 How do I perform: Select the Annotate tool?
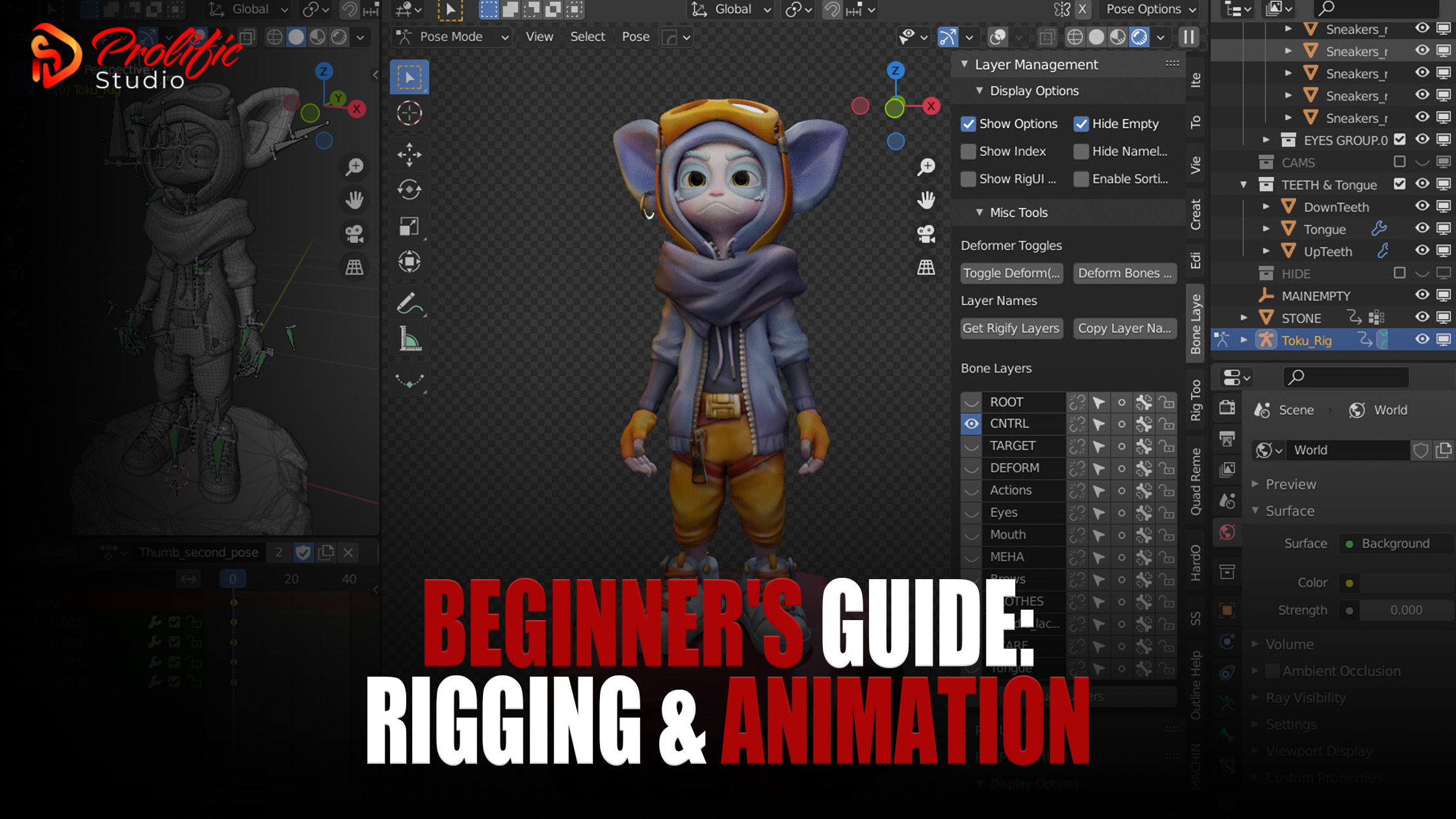409,304
